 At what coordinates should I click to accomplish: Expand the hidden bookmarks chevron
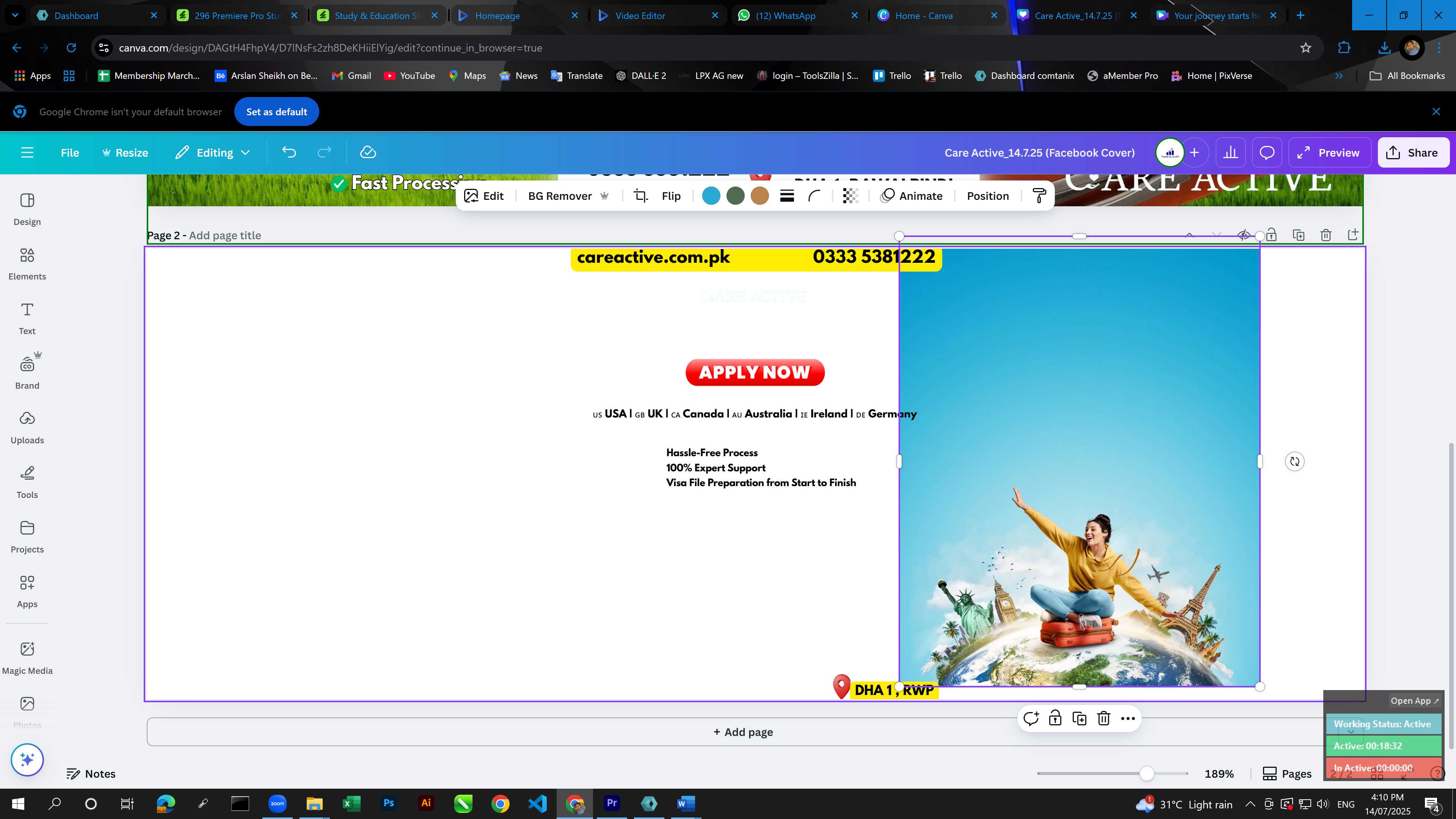pyautogui.click(x=1338, y=76)
